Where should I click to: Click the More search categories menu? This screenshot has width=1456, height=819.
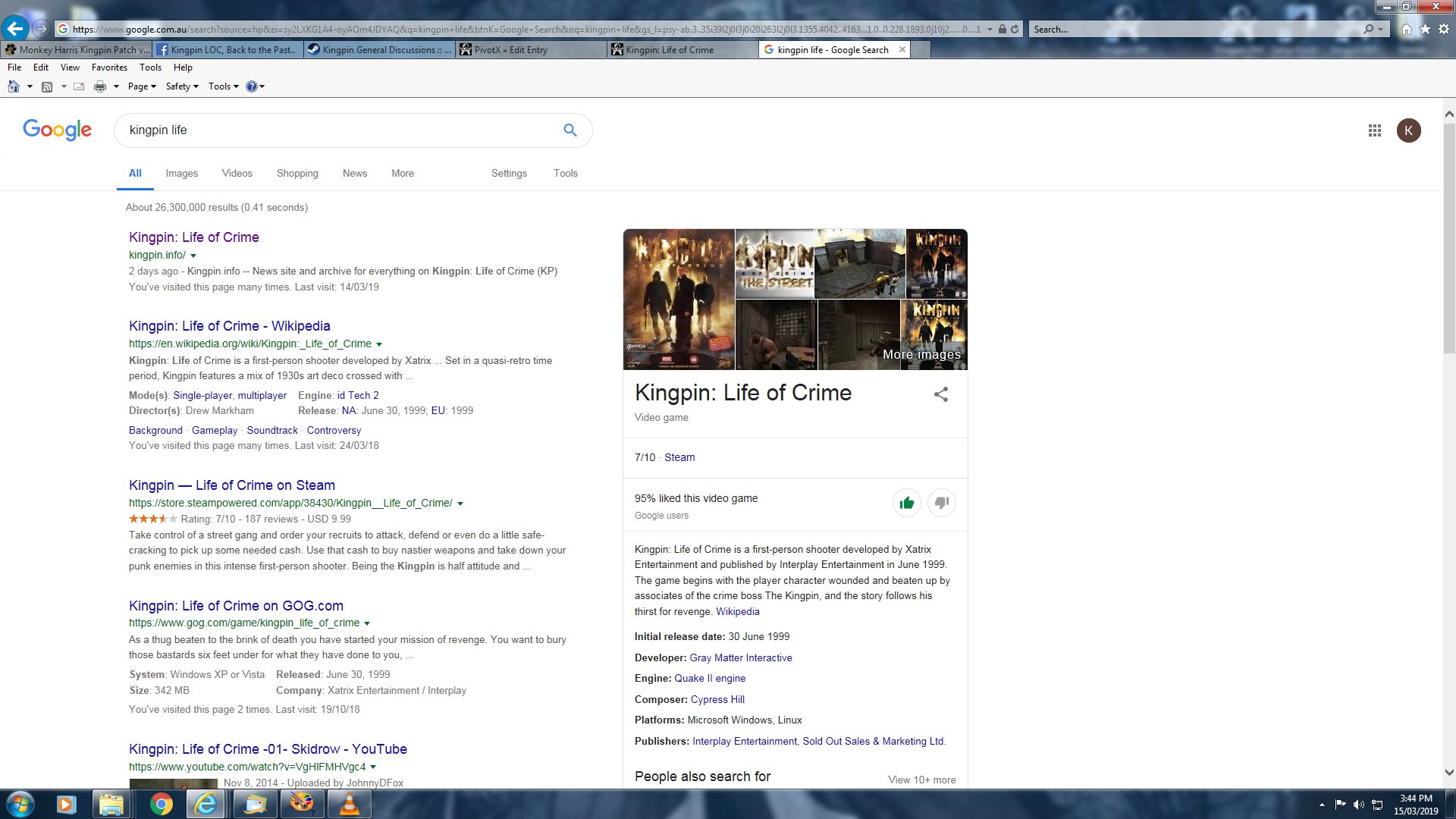coord(403,173)
